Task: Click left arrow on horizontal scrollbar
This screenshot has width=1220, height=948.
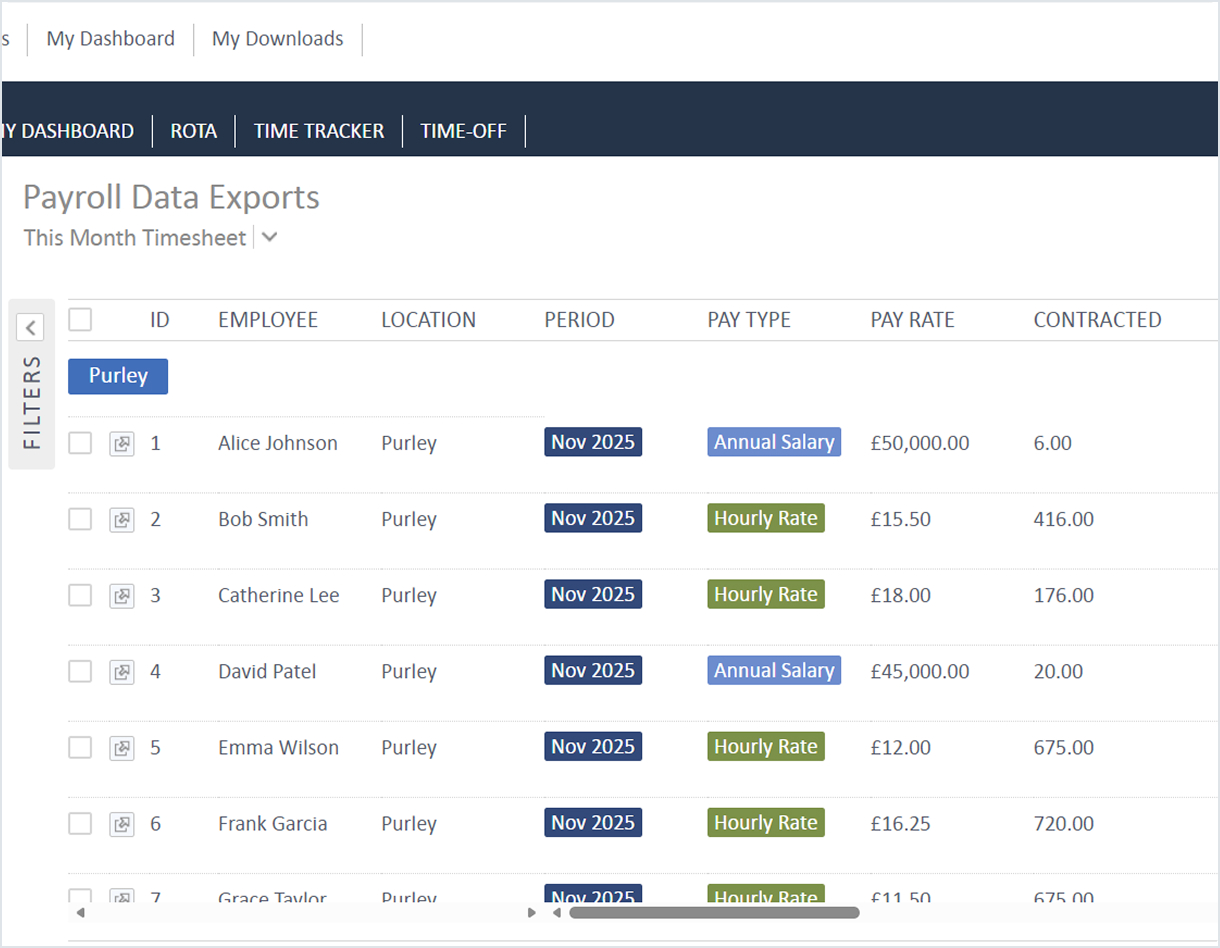Action: (81, 912)
